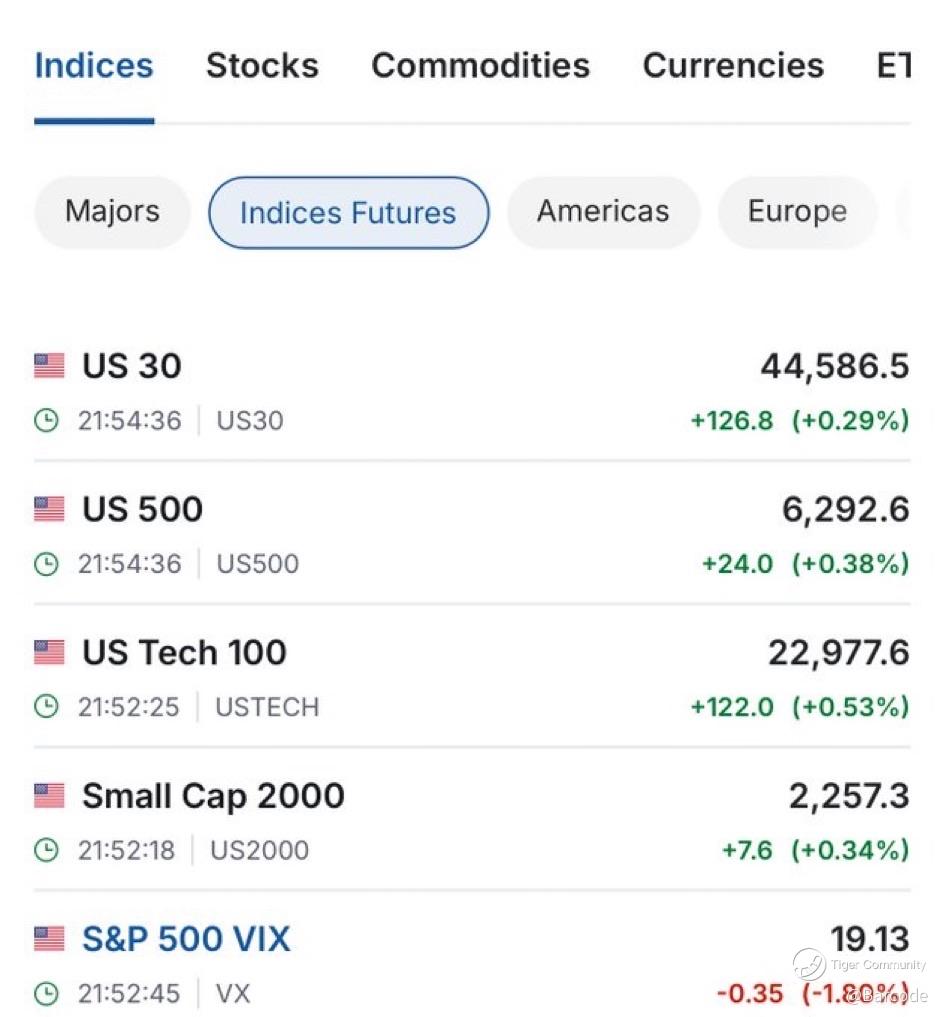Switch to the Stocks tab

pyautogui.click(x=262, y=66)
